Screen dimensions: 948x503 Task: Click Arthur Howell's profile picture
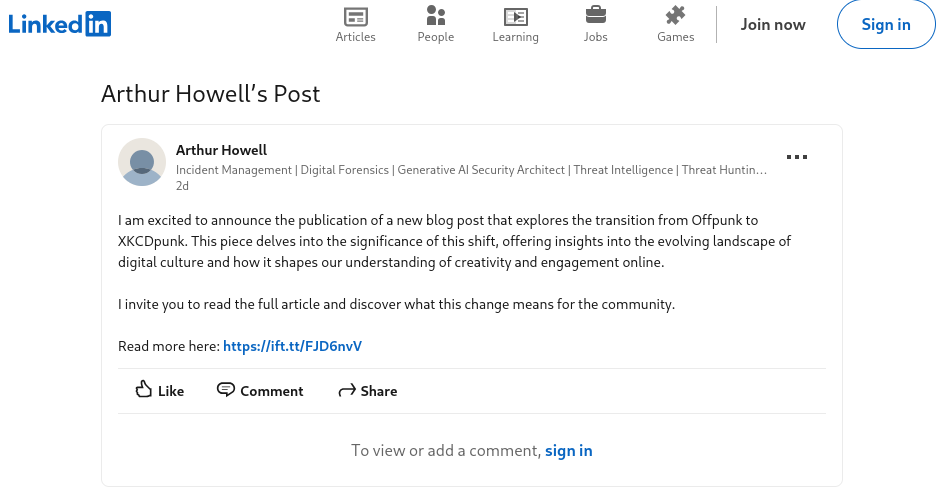[x=142, y=162]
